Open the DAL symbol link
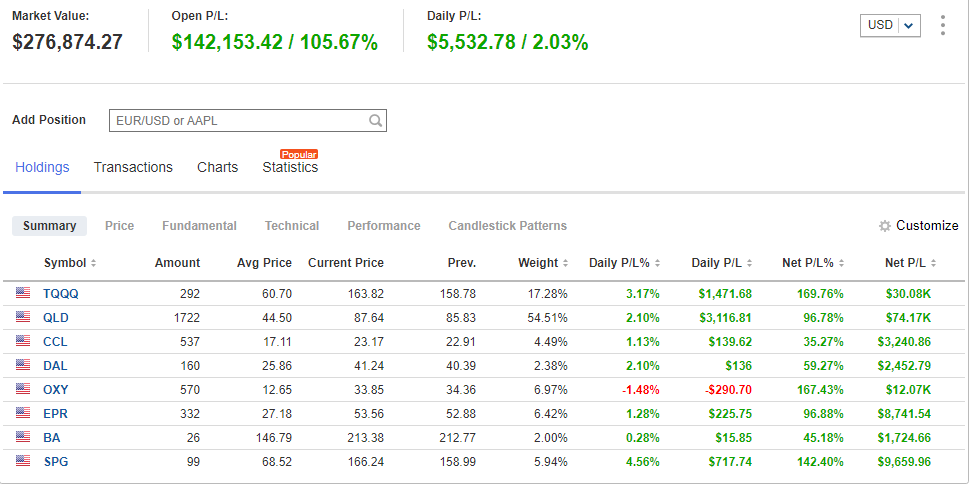 [55, 365]
